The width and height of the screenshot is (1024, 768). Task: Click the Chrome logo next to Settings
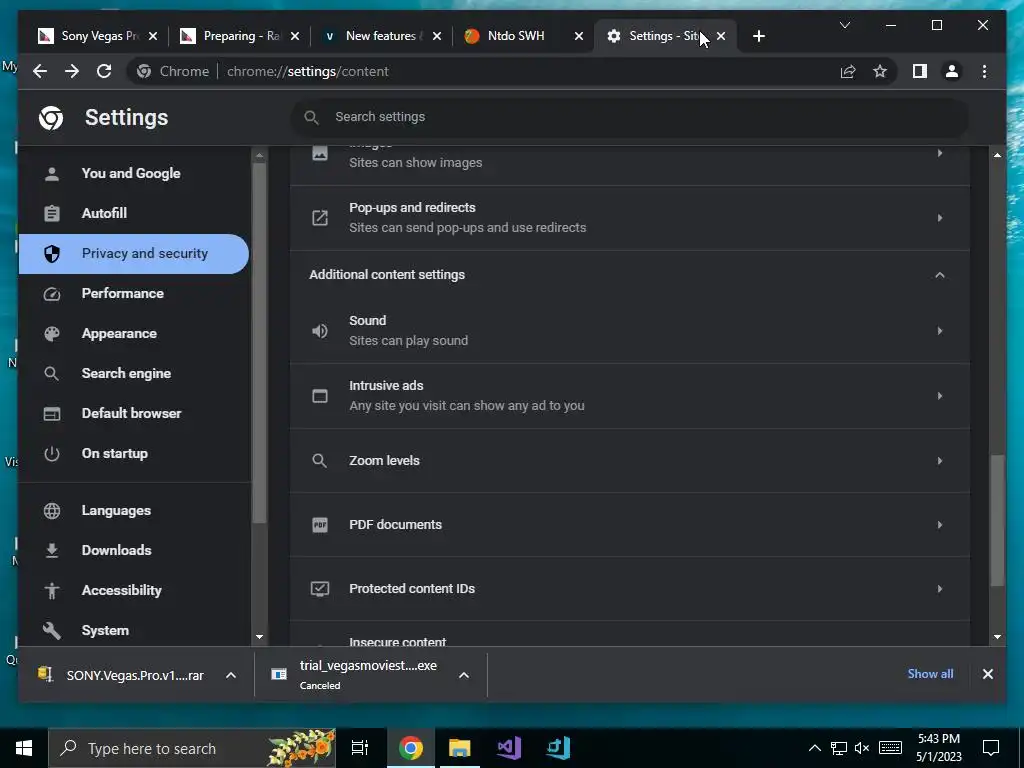click(x=51, y=118)
